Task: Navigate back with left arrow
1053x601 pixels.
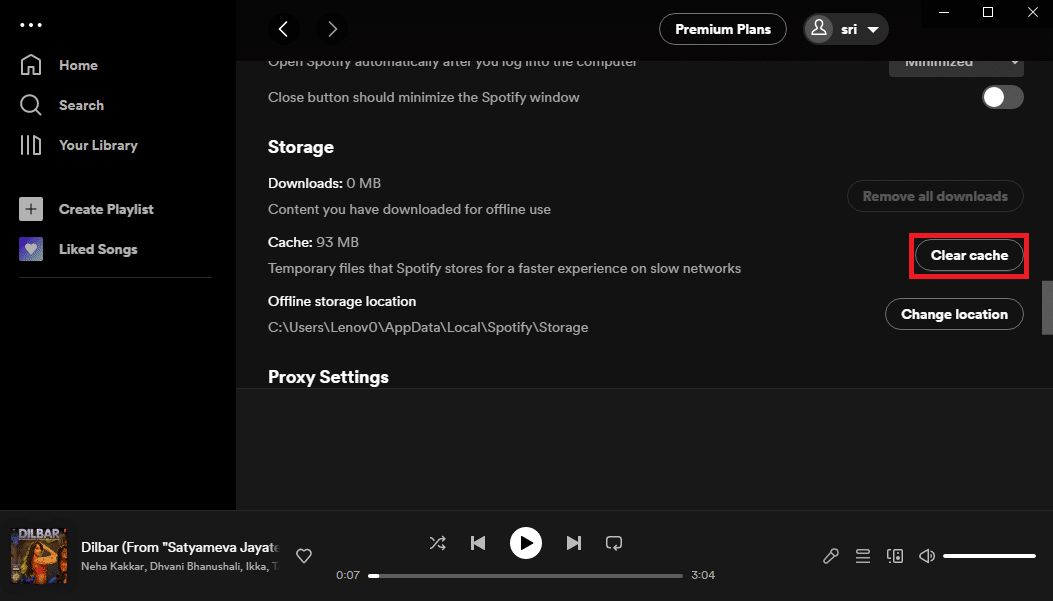Action: pos(283,29)
